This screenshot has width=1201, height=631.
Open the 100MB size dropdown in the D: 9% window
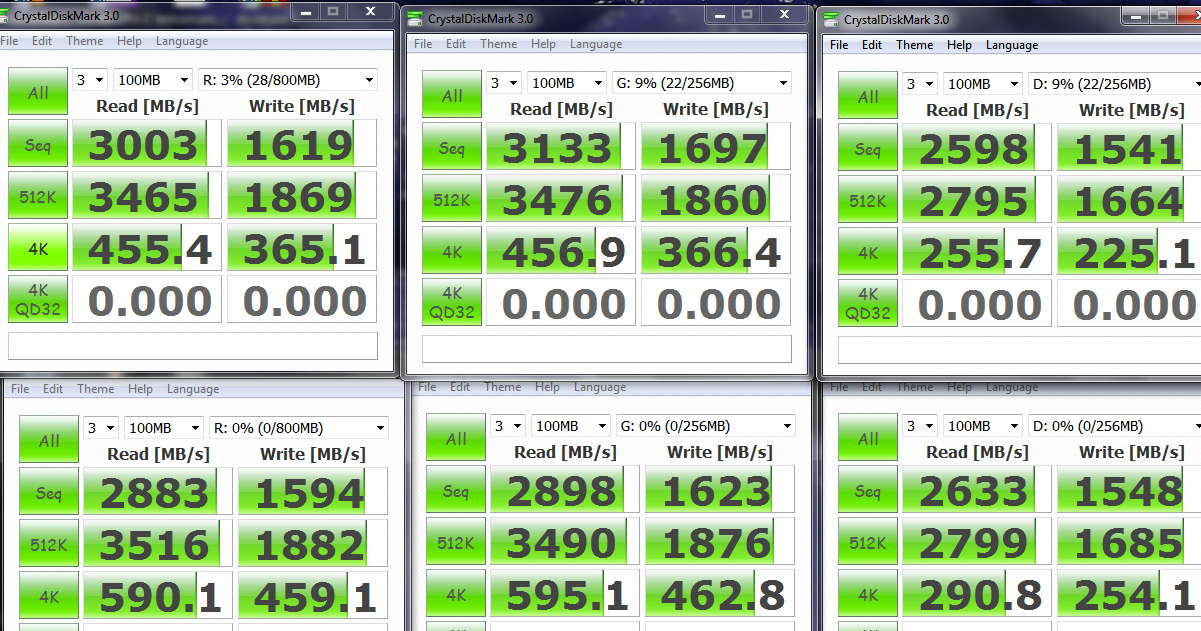(x=983, y=84)
